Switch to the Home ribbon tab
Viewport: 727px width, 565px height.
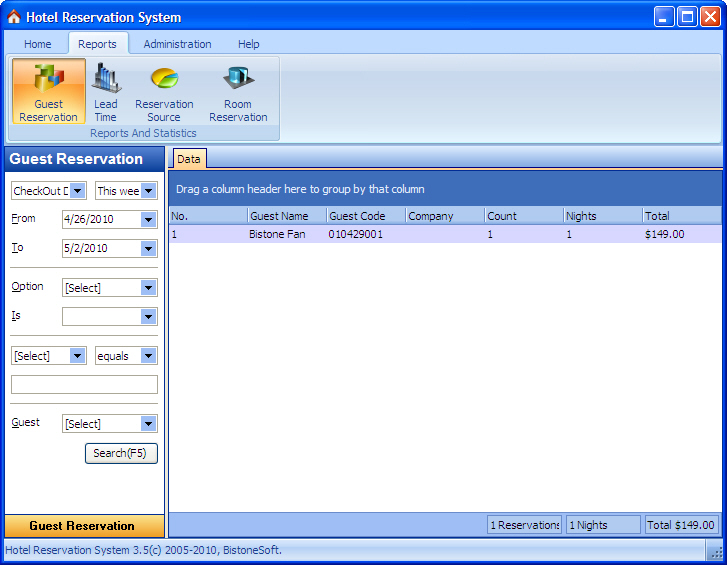[x=38, y=44]
